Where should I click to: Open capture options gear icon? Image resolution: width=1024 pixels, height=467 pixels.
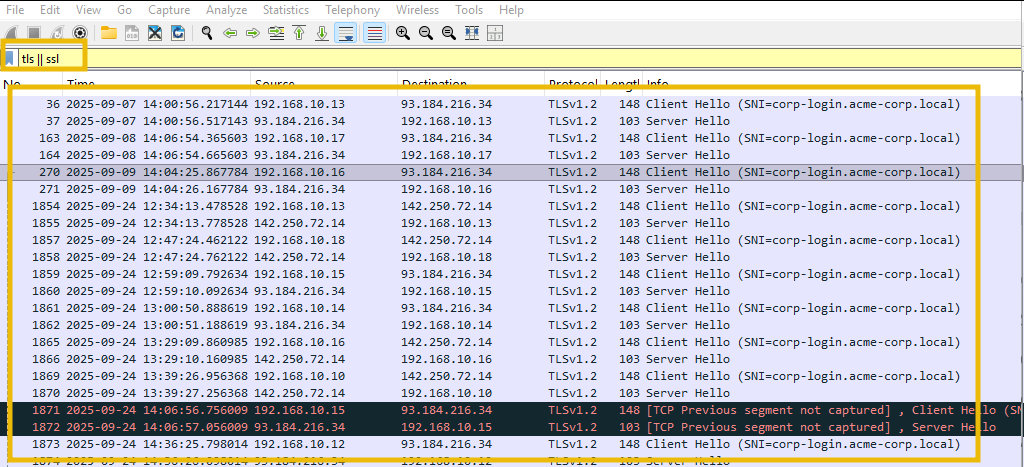click(80, 33)
